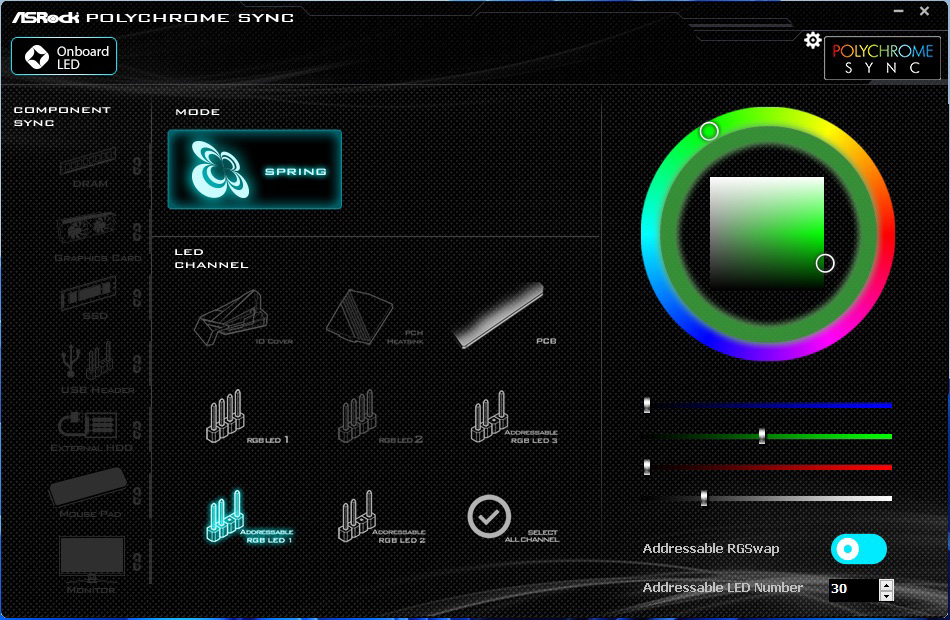Minimize the Polychrome Sync window
950x620 pixels.
click(x=899, y=12)
